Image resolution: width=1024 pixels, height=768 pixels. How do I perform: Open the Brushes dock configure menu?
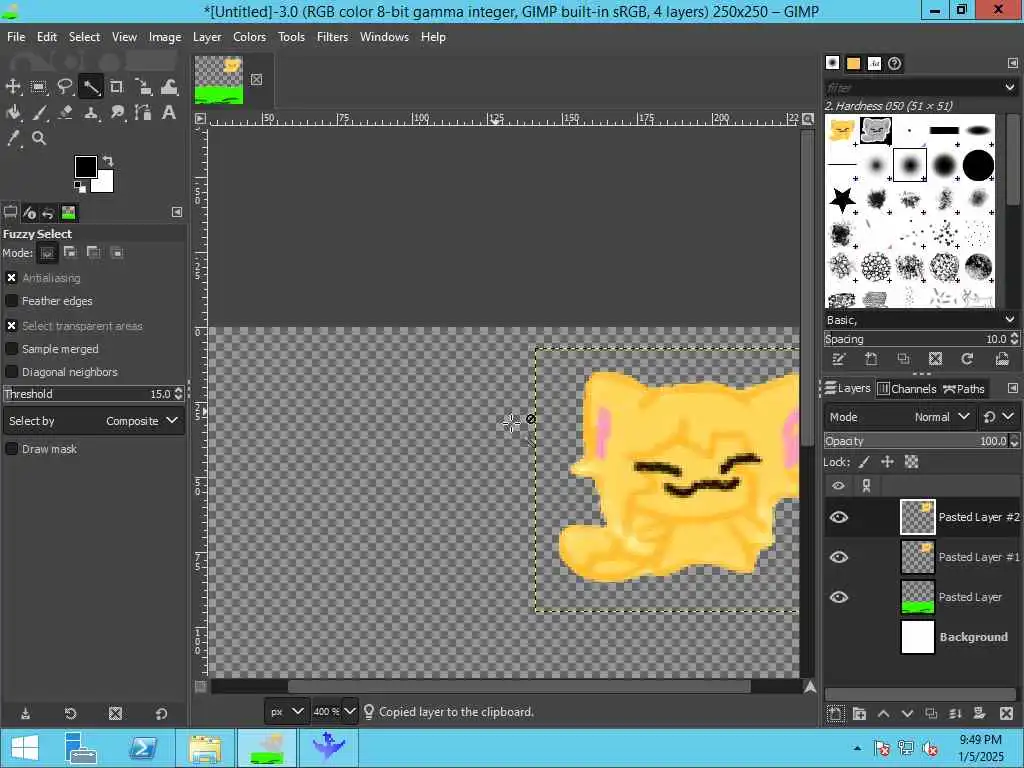[1012, 63]
